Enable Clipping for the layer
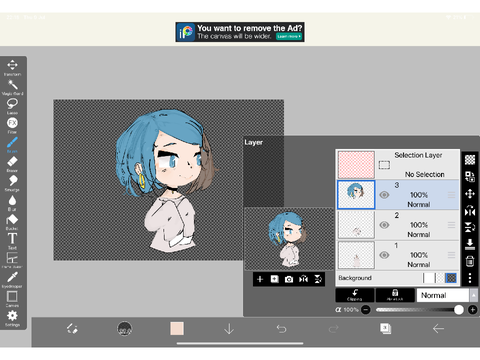This screenshot has width=480, height=360. 355,295
